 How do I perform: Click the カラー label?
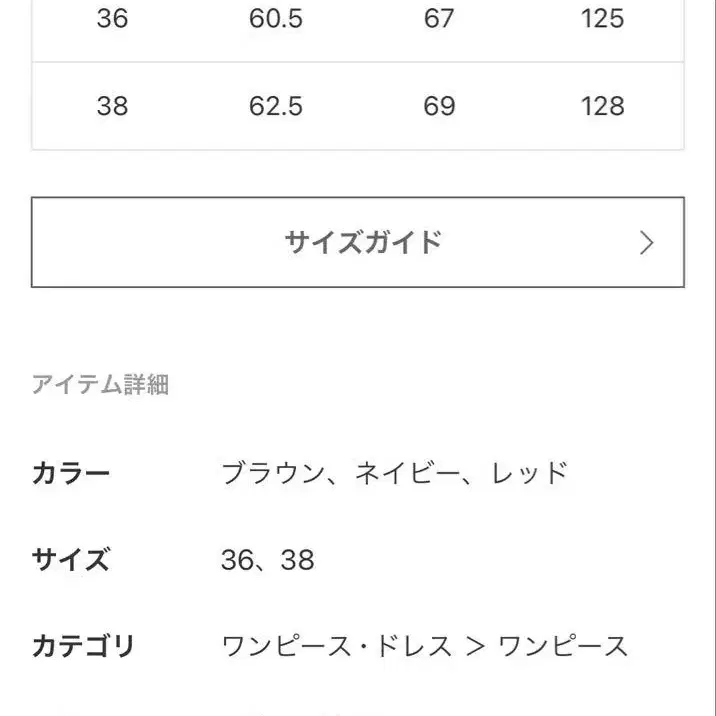pos(71,473)
